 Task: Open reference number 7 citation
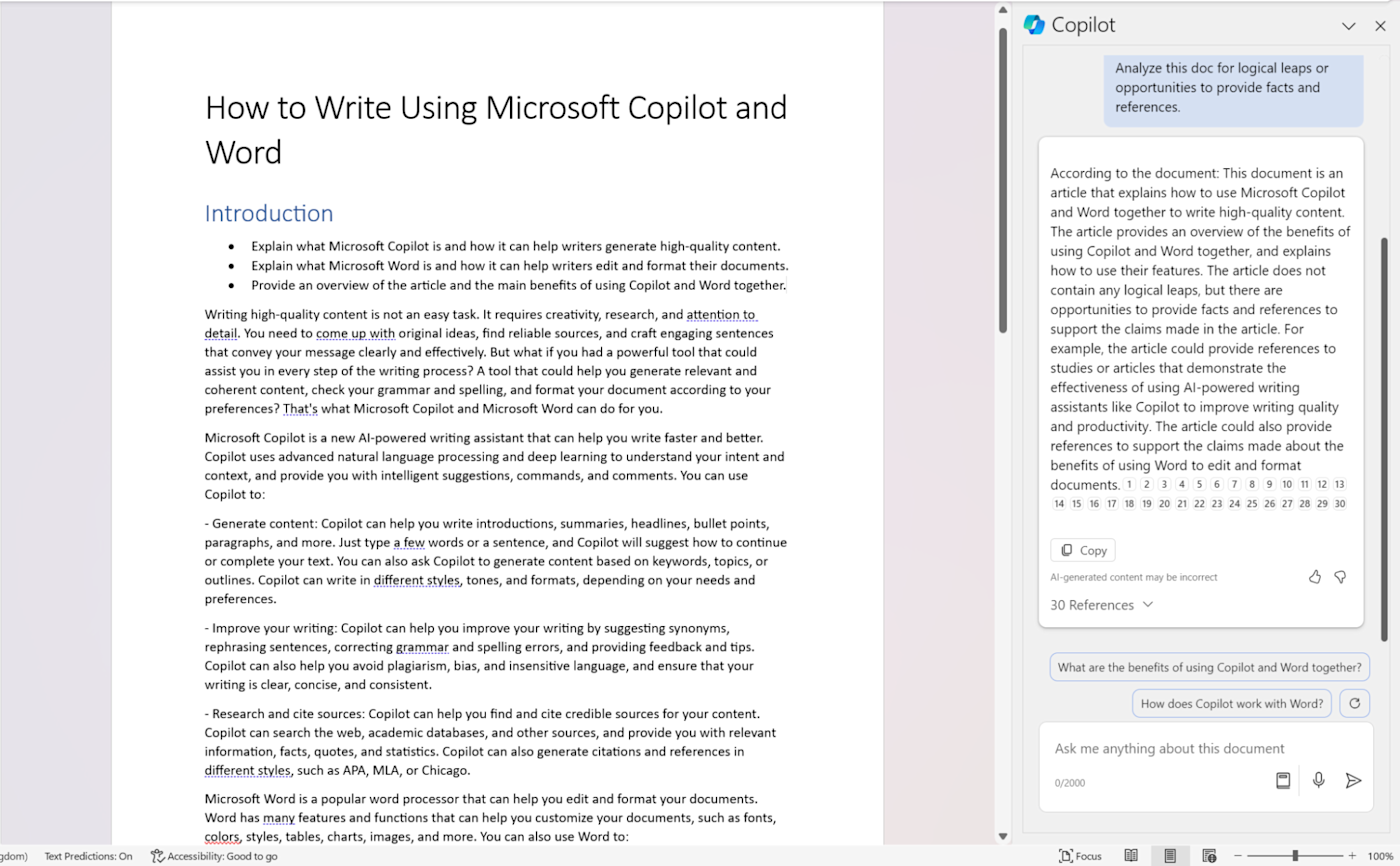(x=1235, y=485)
